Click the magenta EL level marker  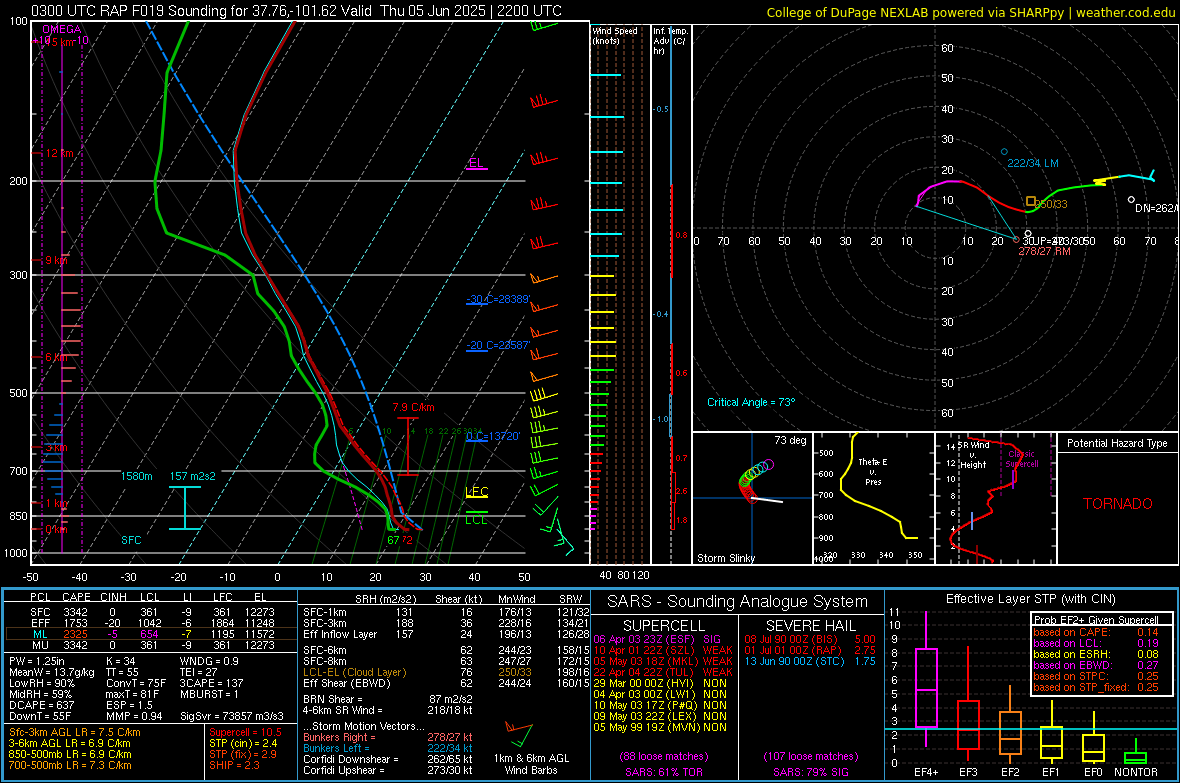pyautogui.click(x=476, y=163)
